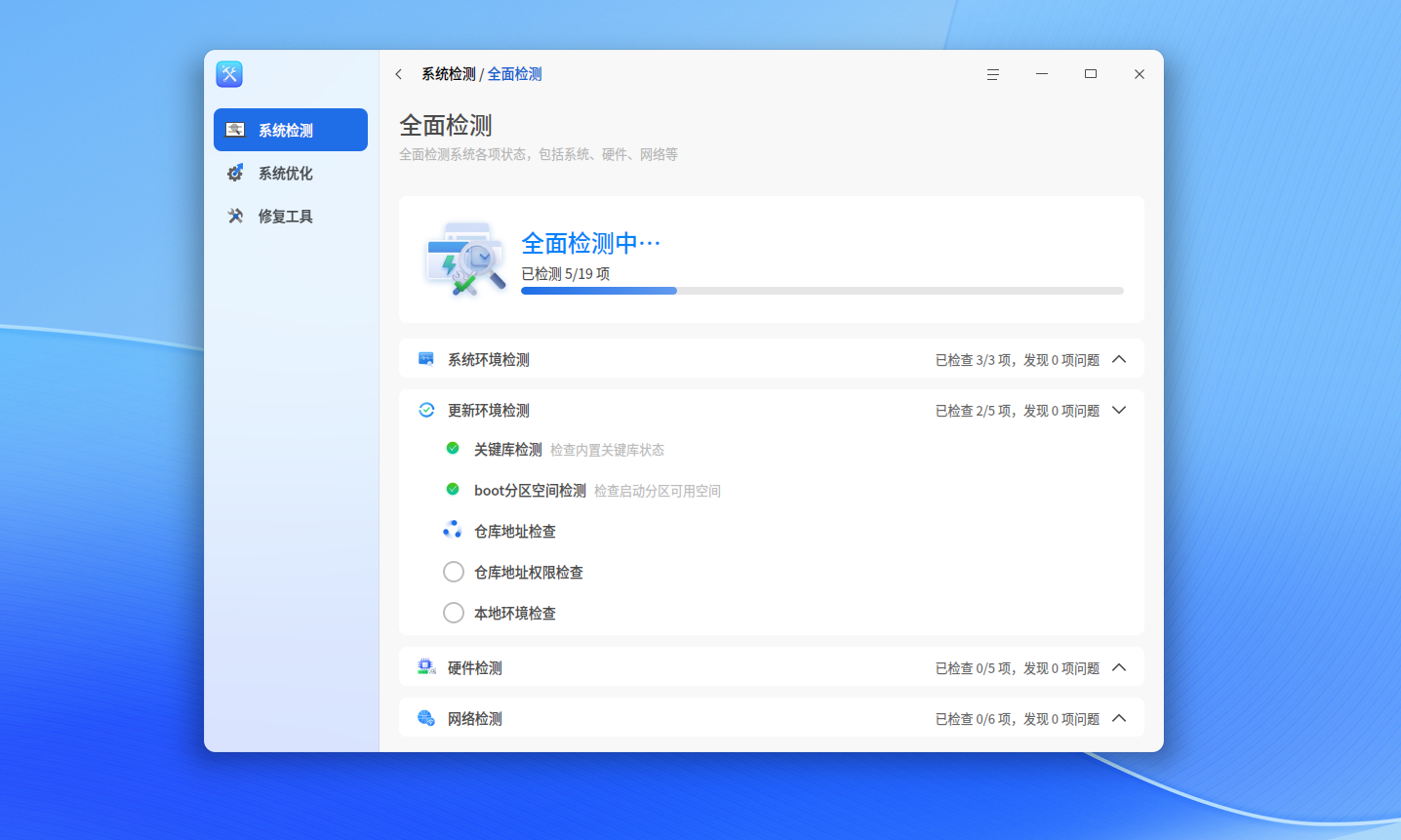Click the 更新环境检测 refresh icon
The width and height of the screenshot is (1401, 840).
[426, 410]
